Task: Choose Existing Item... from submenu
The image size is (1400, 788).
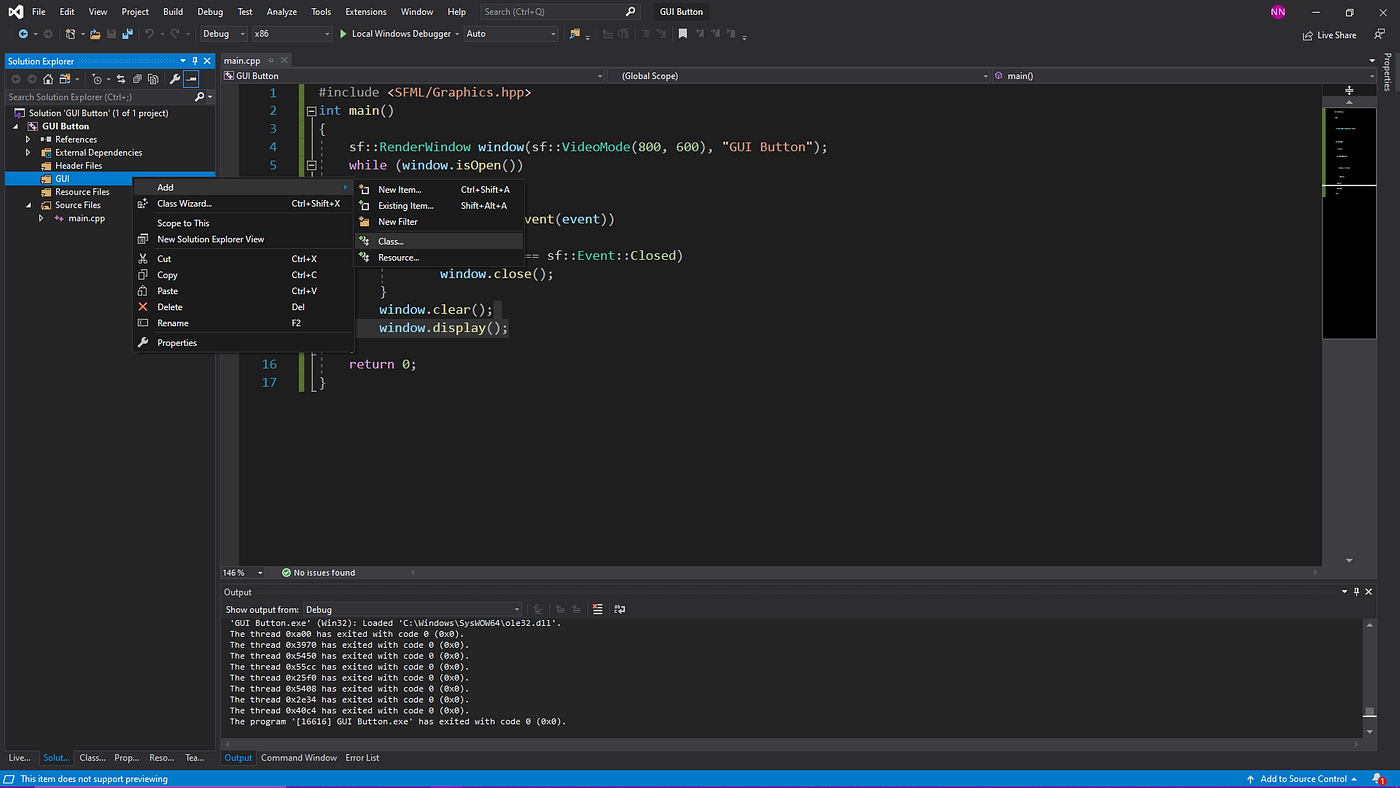Action: point(439,206)
